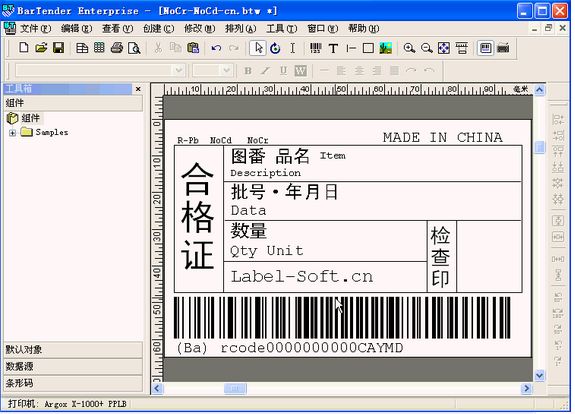Open the 排列 menu
The height and width of the screenshot is (414, 575).
(241, 29)
